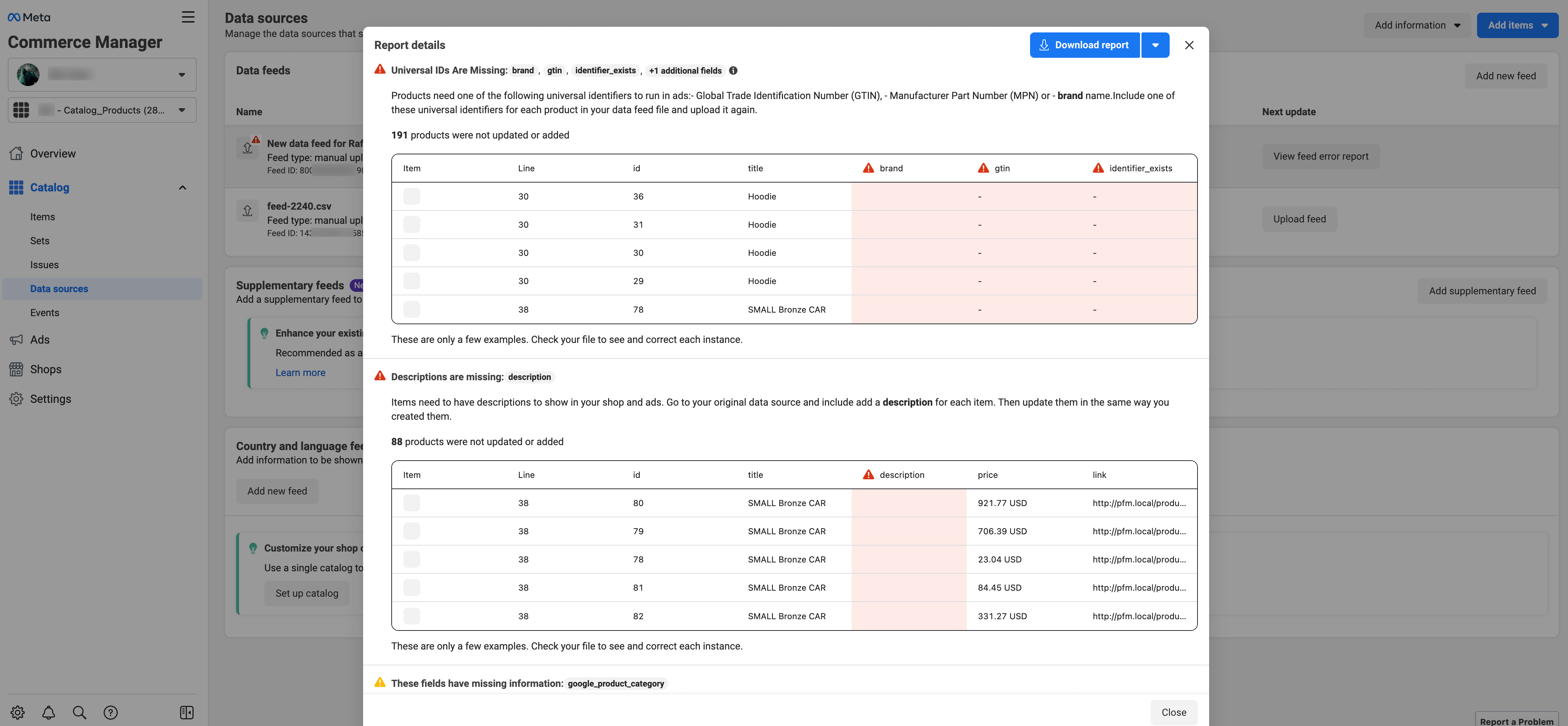Screen dimensions: 1568x726
Task: Click Add new feed in Data feeds header
Action: coord(1506,76)
